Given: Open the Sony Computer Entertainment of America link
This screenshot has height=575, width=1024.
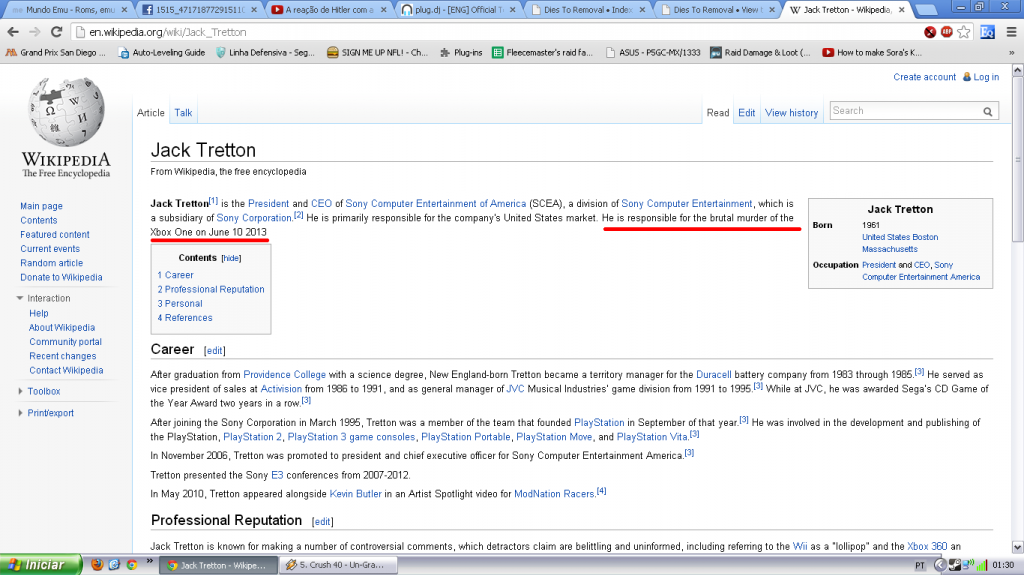Looking at the screenshot, I should click(x=436, y=203).
